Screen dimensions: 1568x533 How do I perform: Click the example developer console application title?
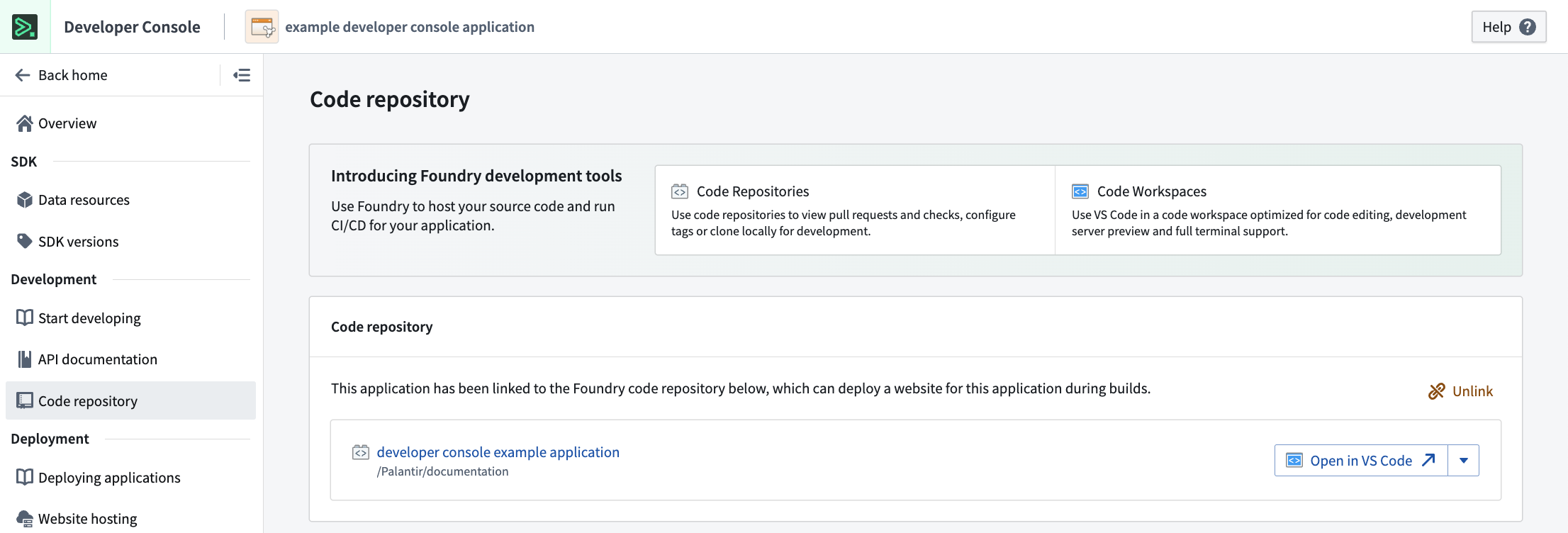pos(410,27)
